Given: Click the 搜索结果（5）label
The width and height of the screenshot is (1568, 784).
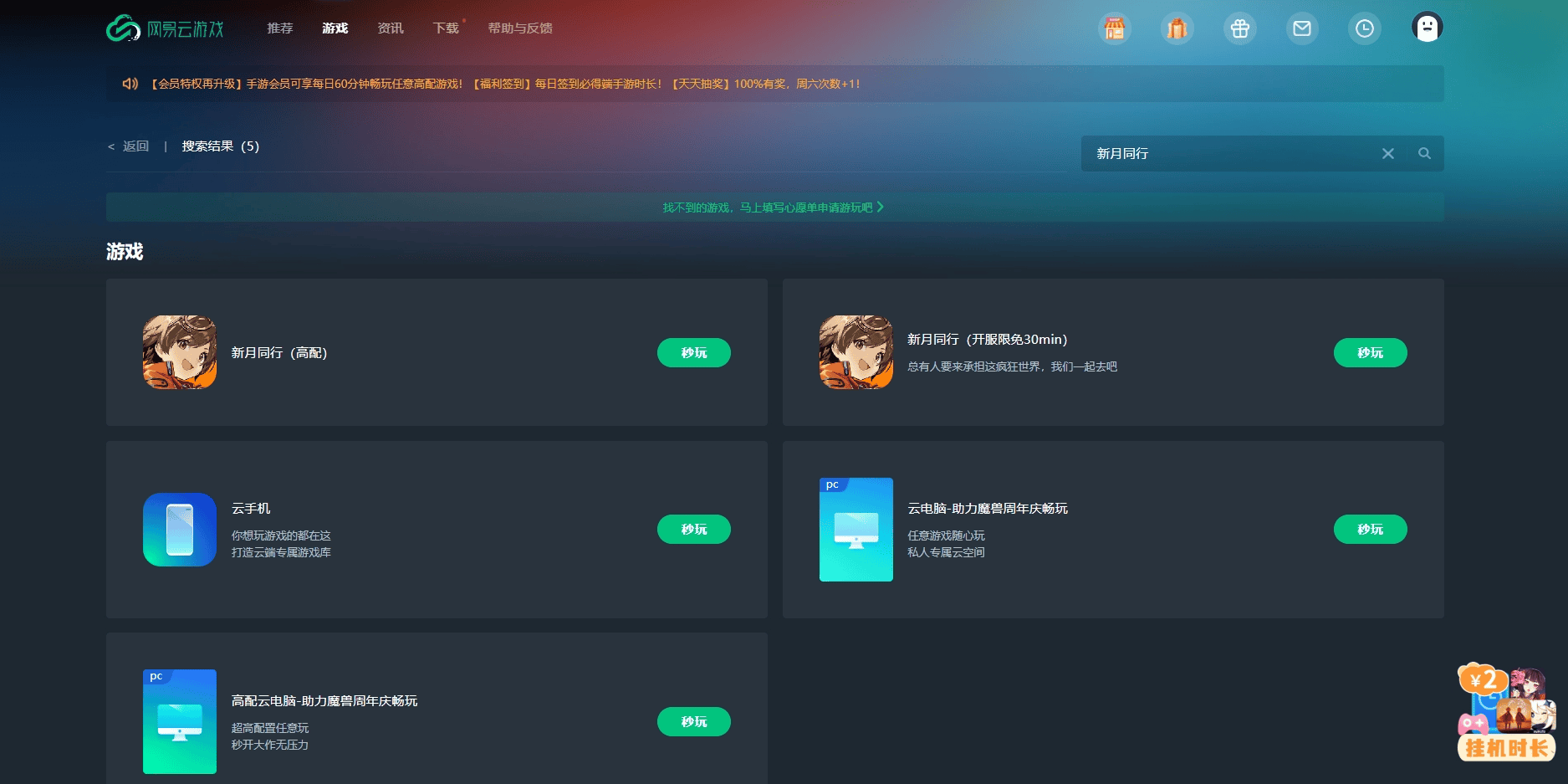Looking at the screenshot, I should [x=221, y=146].
